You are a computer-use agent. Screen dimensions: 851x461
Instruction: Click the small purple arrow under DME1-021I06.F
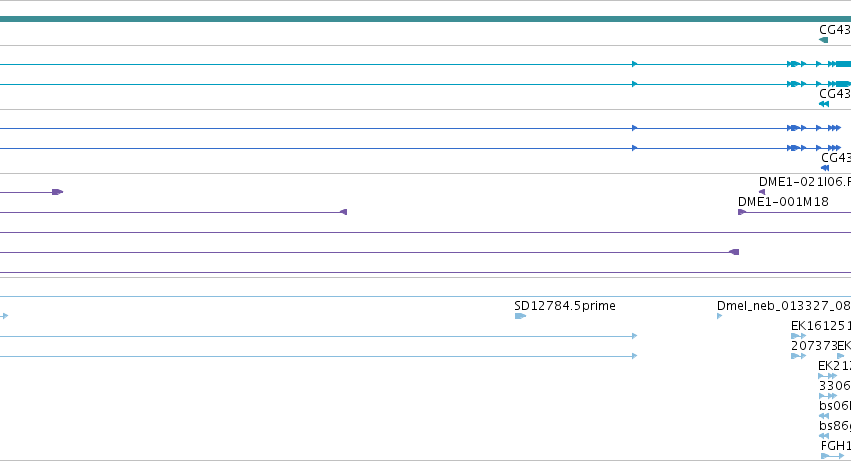762,192
